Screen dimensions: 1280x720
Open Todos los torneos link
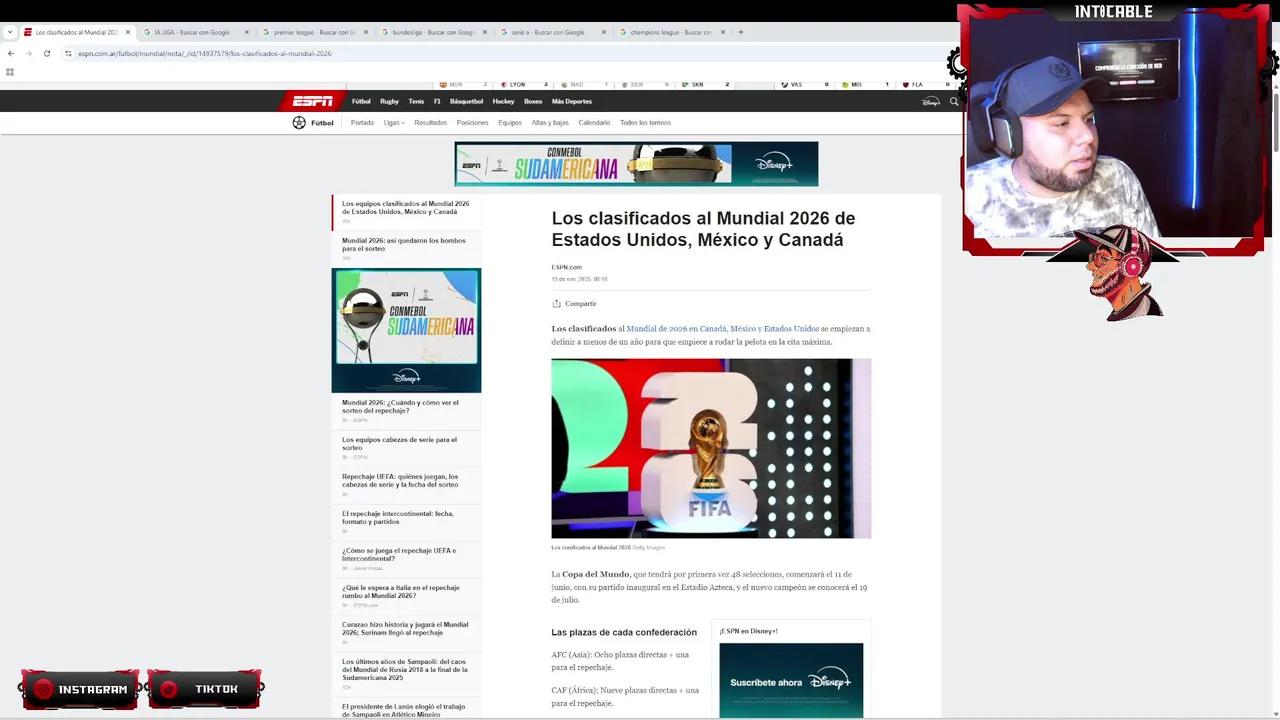coord(645,123)
